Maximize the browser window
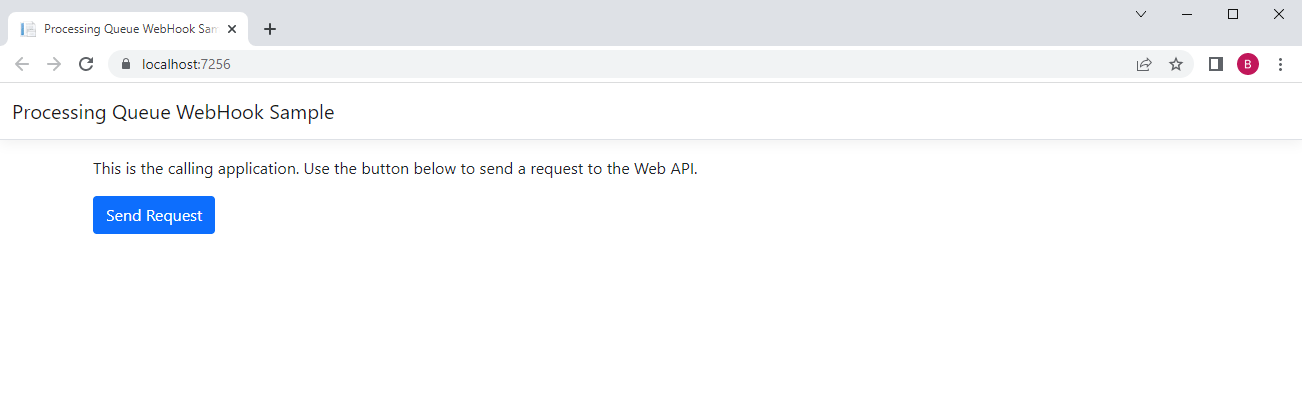Viewport: 1302px width, 420px height. (1233, 14)
